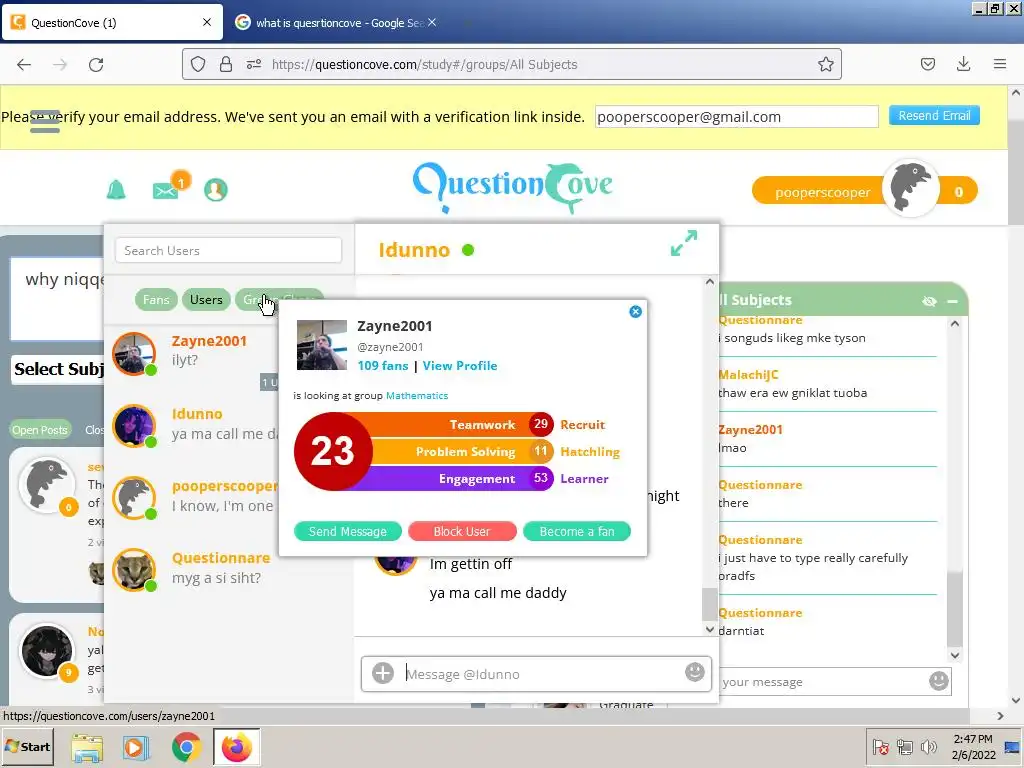The image size is (1024, 768).
Task: Open the Mathematics group link
Action: [x=417, y=396]
